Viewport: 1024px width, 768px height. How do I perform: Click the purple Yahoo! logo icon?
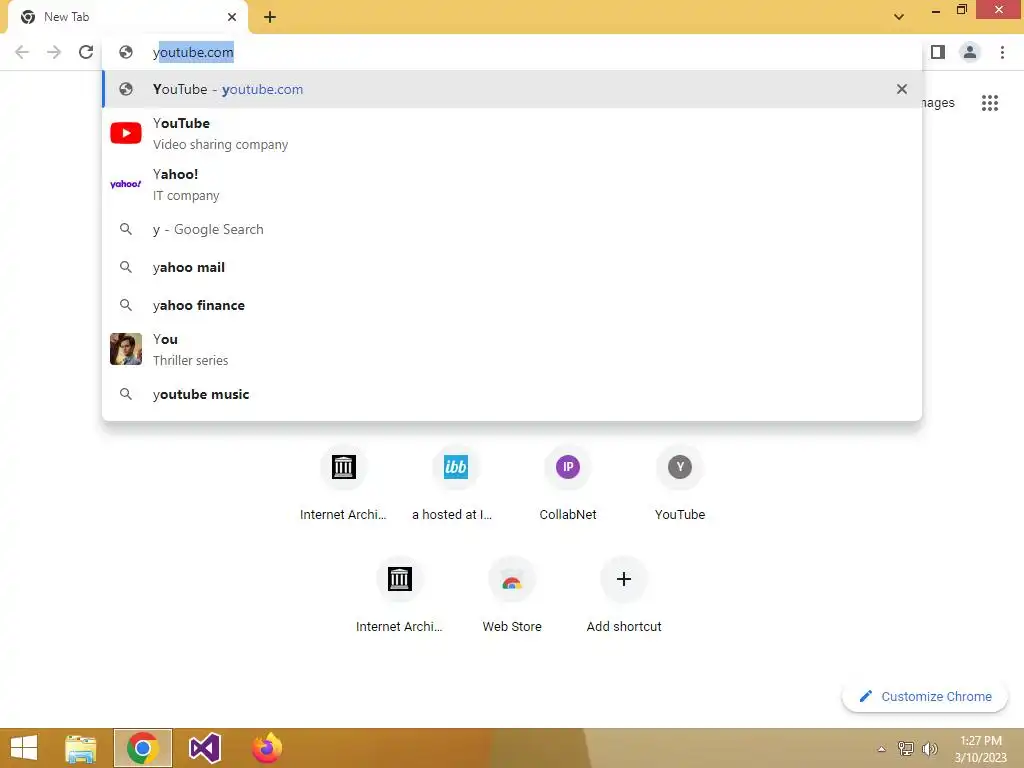click(x=126, y=184)
